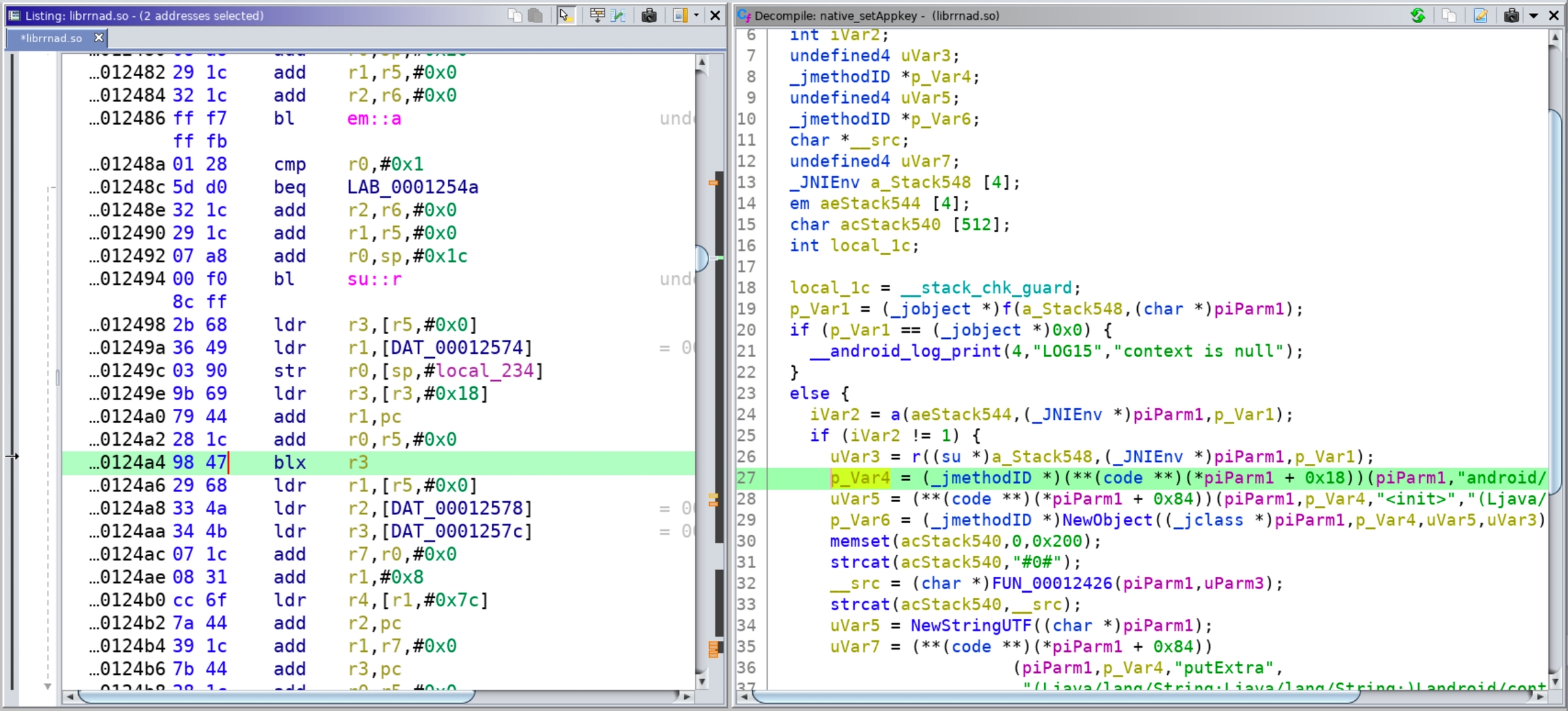Image resolution: width=1568 pixels, height=711 pixels.
Task: Re-decompile with the green refresh icon
Action: tap(1418, 15)
